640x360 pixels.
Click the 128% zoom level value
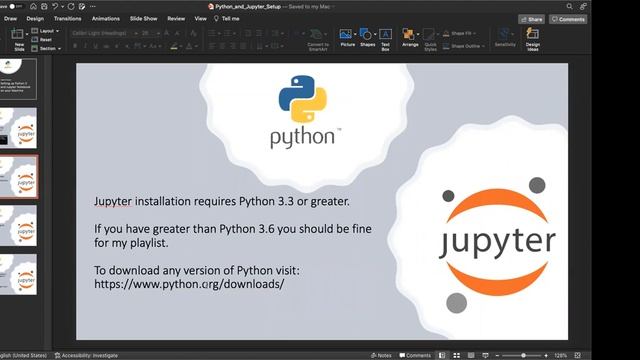pos(560,356)
